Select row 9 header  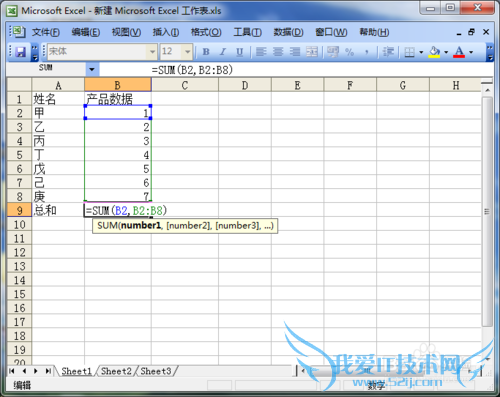click(19, 210)
